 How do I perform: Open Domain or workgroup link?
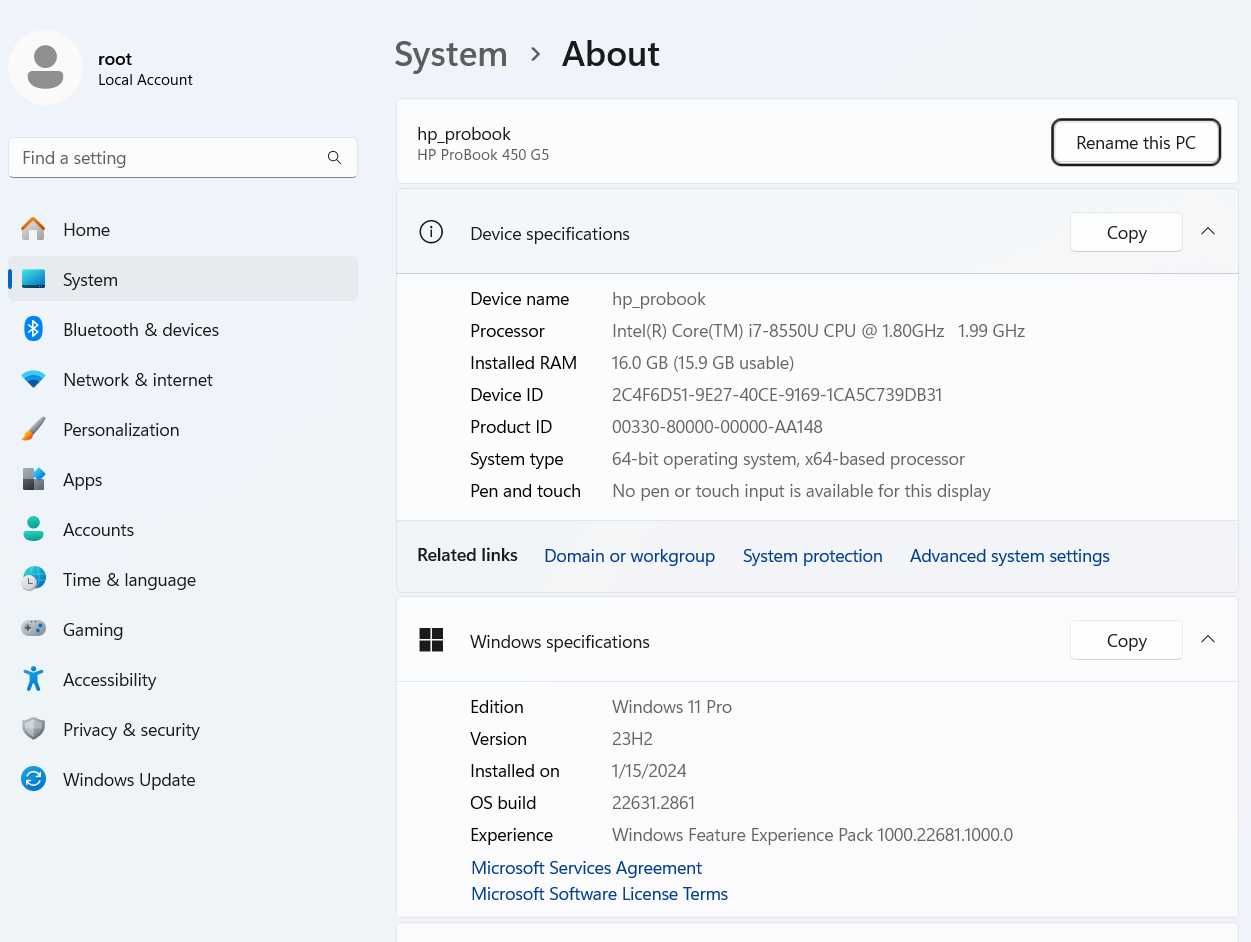coord(629,556)
